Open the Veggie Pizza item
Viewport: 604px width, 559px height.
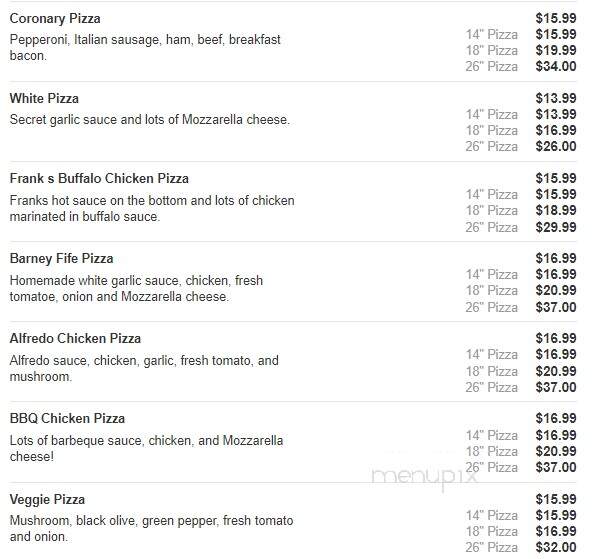(x=47, y=499)
